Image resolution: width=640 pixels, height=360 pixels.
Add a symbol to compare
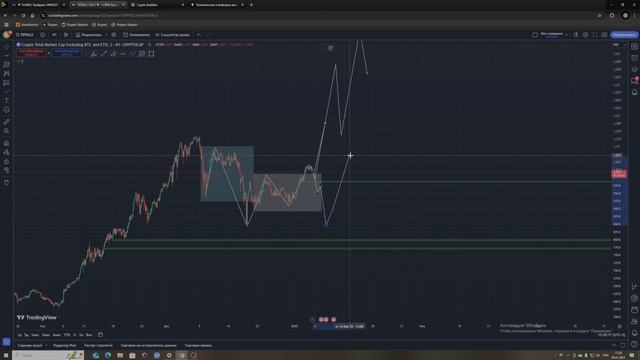[x=42, y=35]
